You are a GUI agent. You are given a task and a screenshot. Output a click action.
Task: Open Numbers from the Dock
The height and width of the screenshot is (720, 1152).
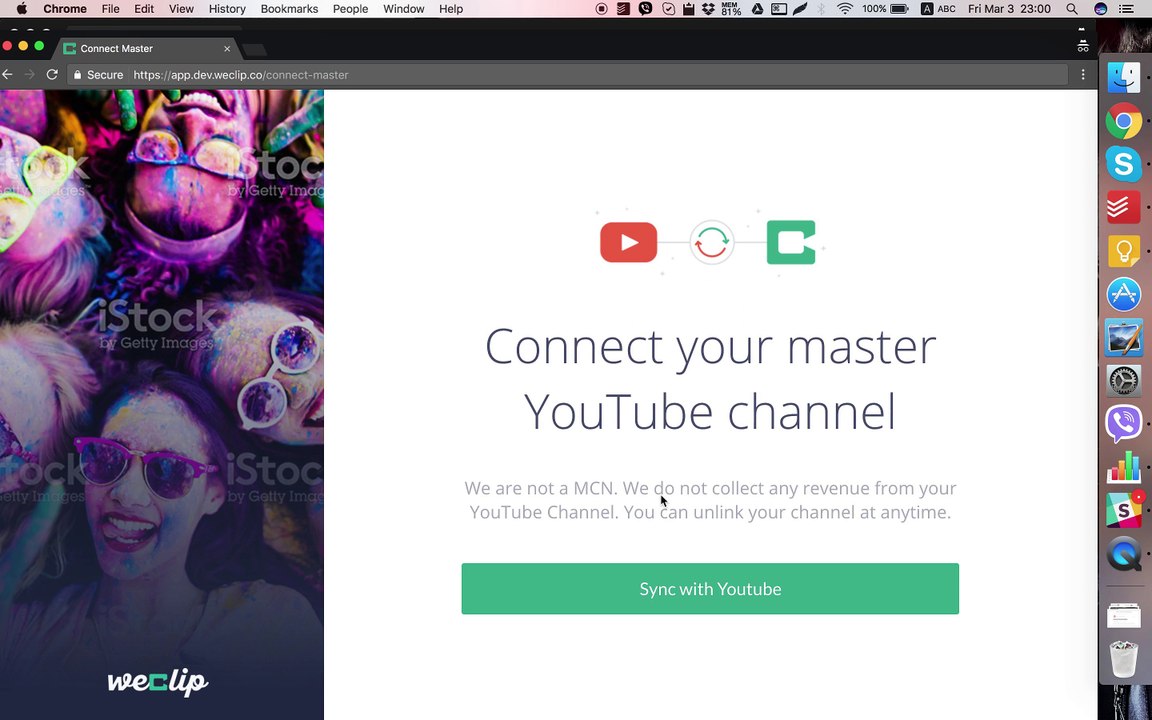1123,467
